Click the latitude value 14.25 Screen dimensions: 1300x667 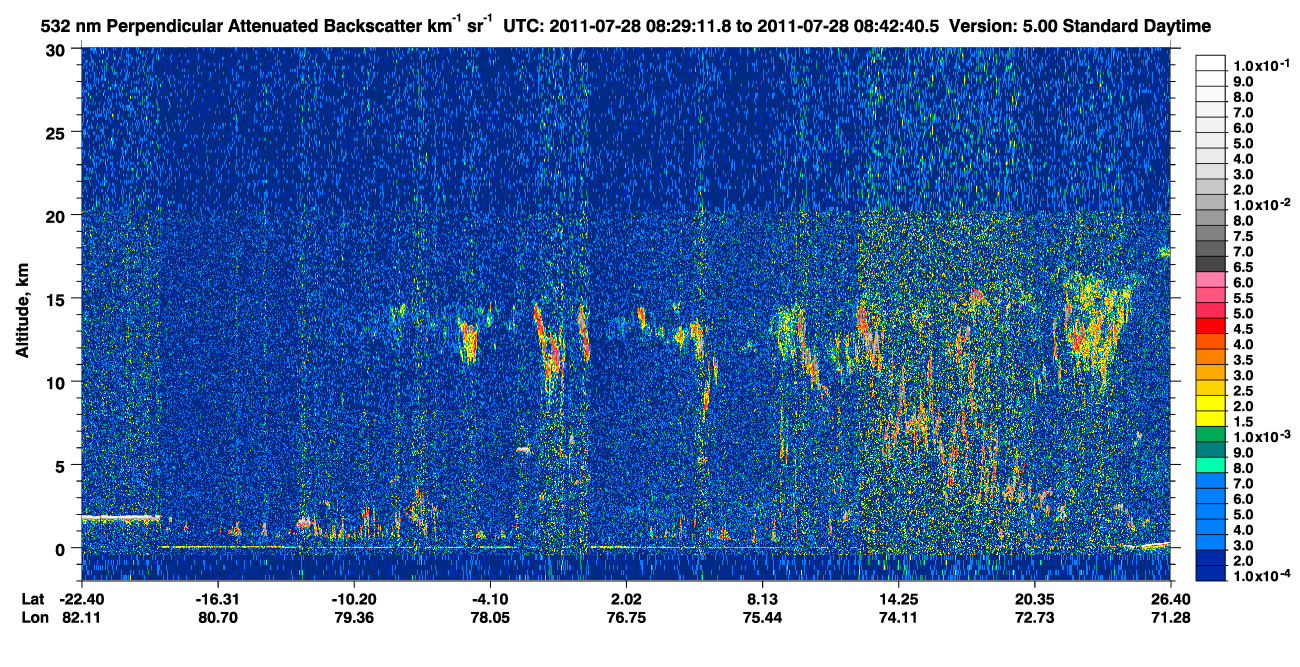pyautogui.click(x=899, y=599)
